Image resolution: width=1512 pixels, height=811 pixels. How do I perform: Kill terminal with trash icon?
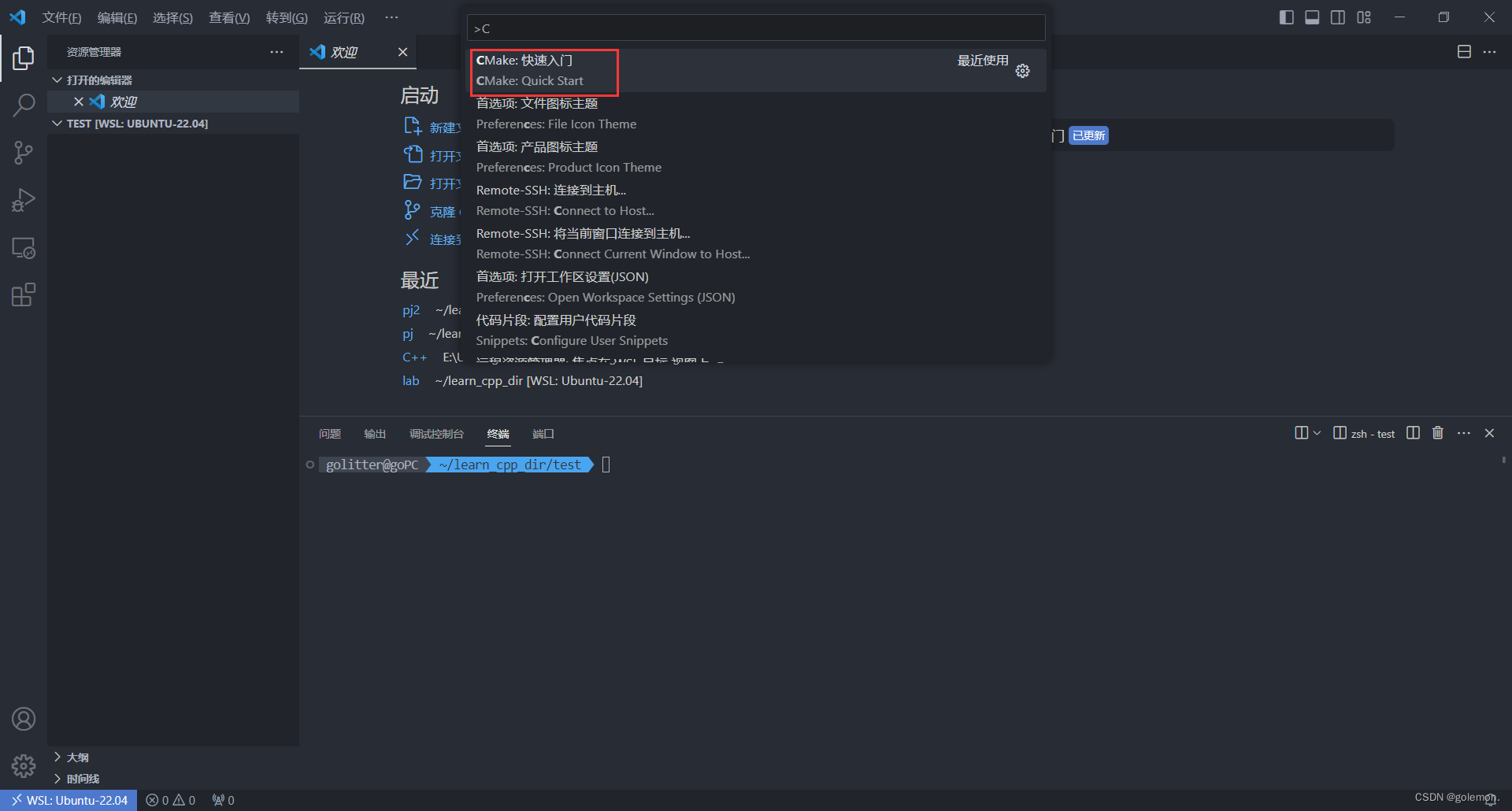pyautogui.click(x=1438, y=433)
